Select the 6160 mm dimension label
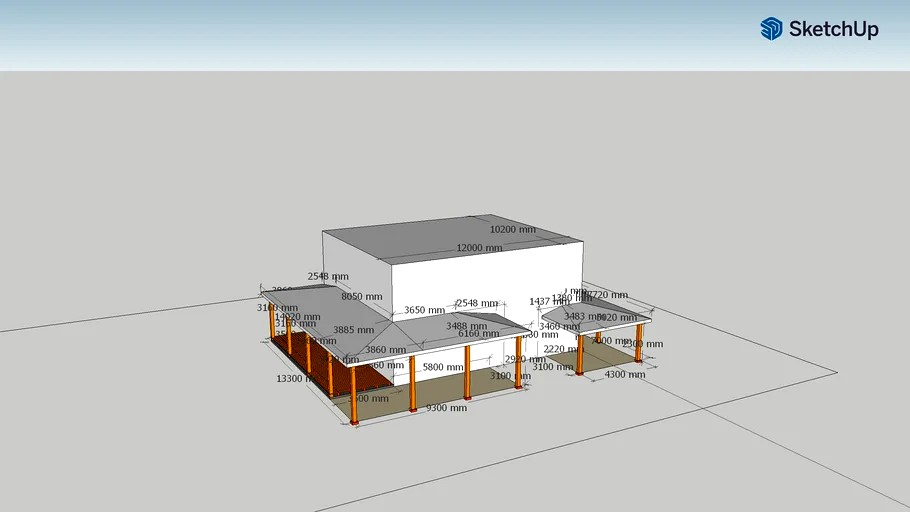Viewport: 910px width, 512px height. 478,334
